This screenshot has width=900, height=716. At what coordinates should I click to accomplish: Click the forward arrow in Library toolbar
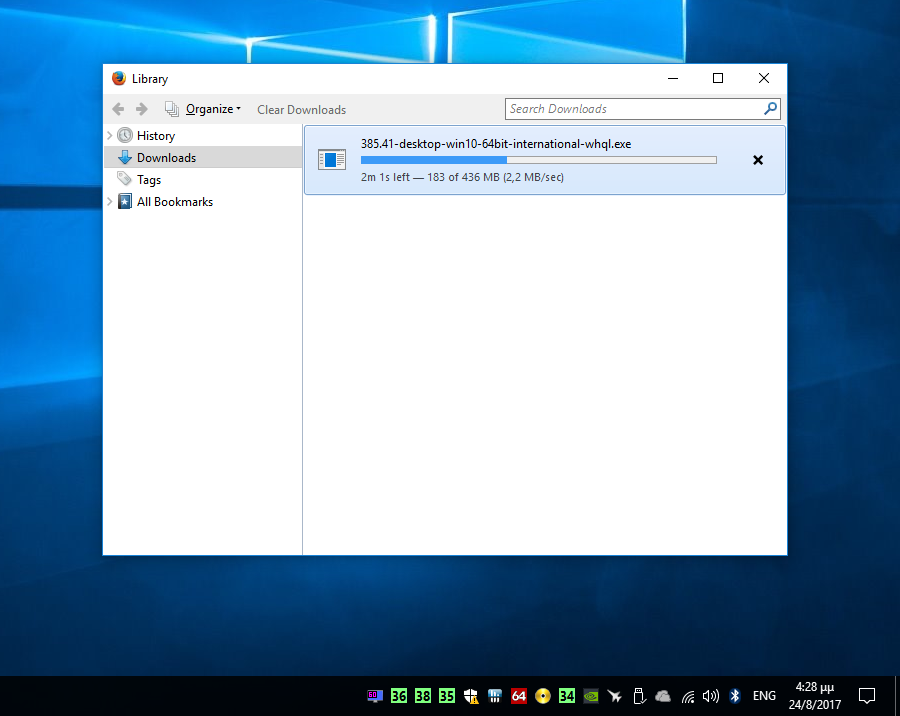pyautogui.click(x=141, y=109)
